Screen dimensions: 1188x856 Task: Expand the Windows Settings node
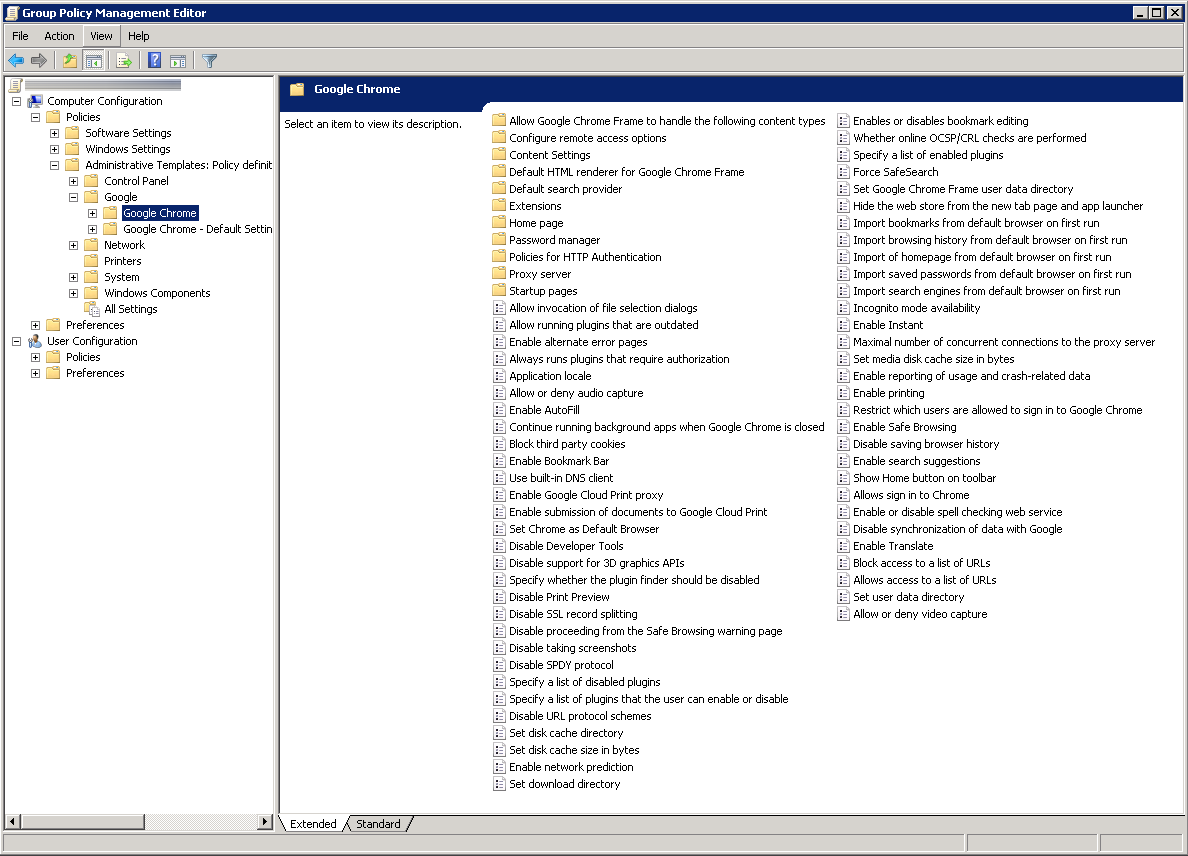pyautogui.click(x=55, y=149)
